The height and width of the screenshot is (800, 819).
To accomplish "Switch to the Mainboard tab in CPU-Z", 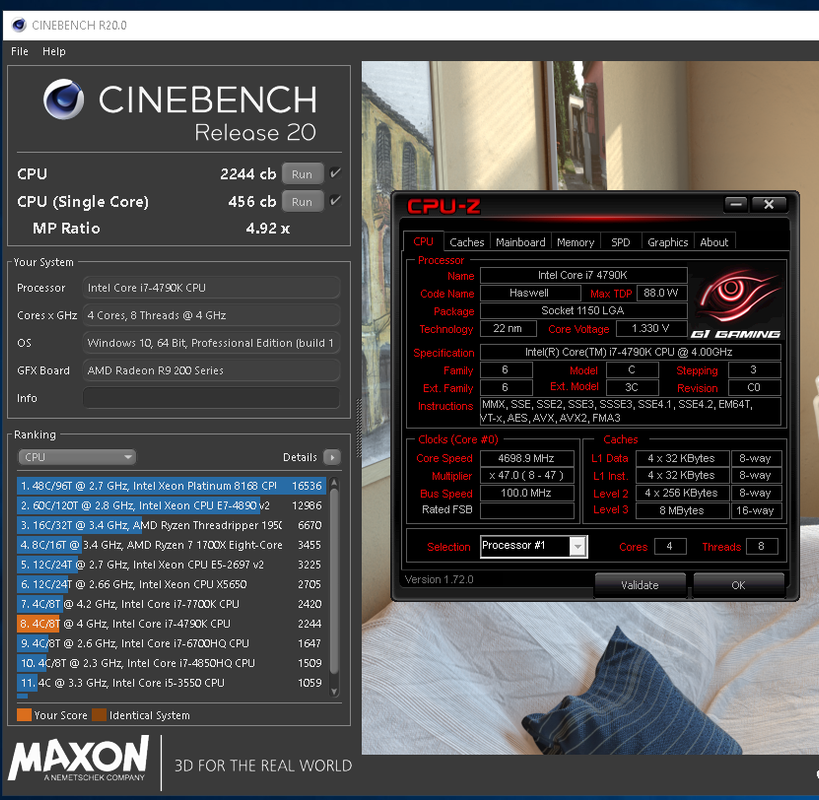I will [520, 242].
